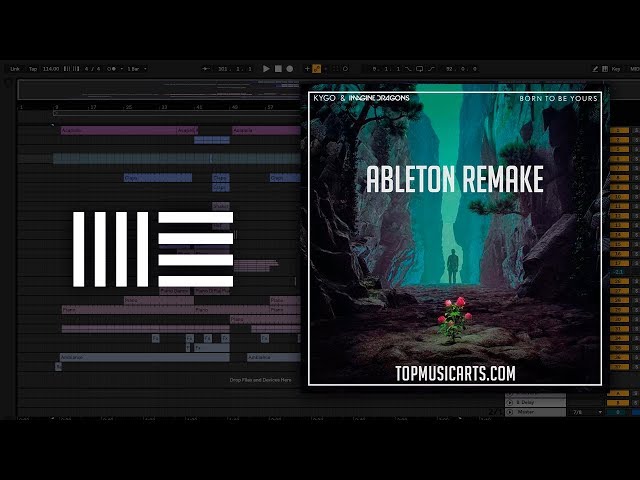Click the Re-enable Automation icon
The width and height of the screenshot is (640, 480).
(326, 69)
